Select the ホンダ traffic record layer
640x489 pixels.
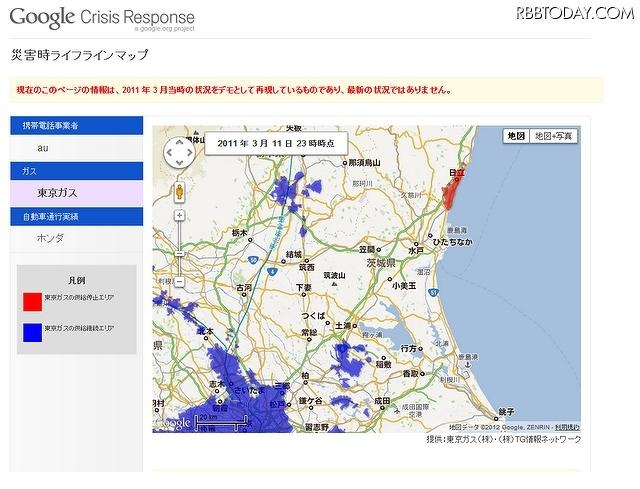(x=50, y=238)
